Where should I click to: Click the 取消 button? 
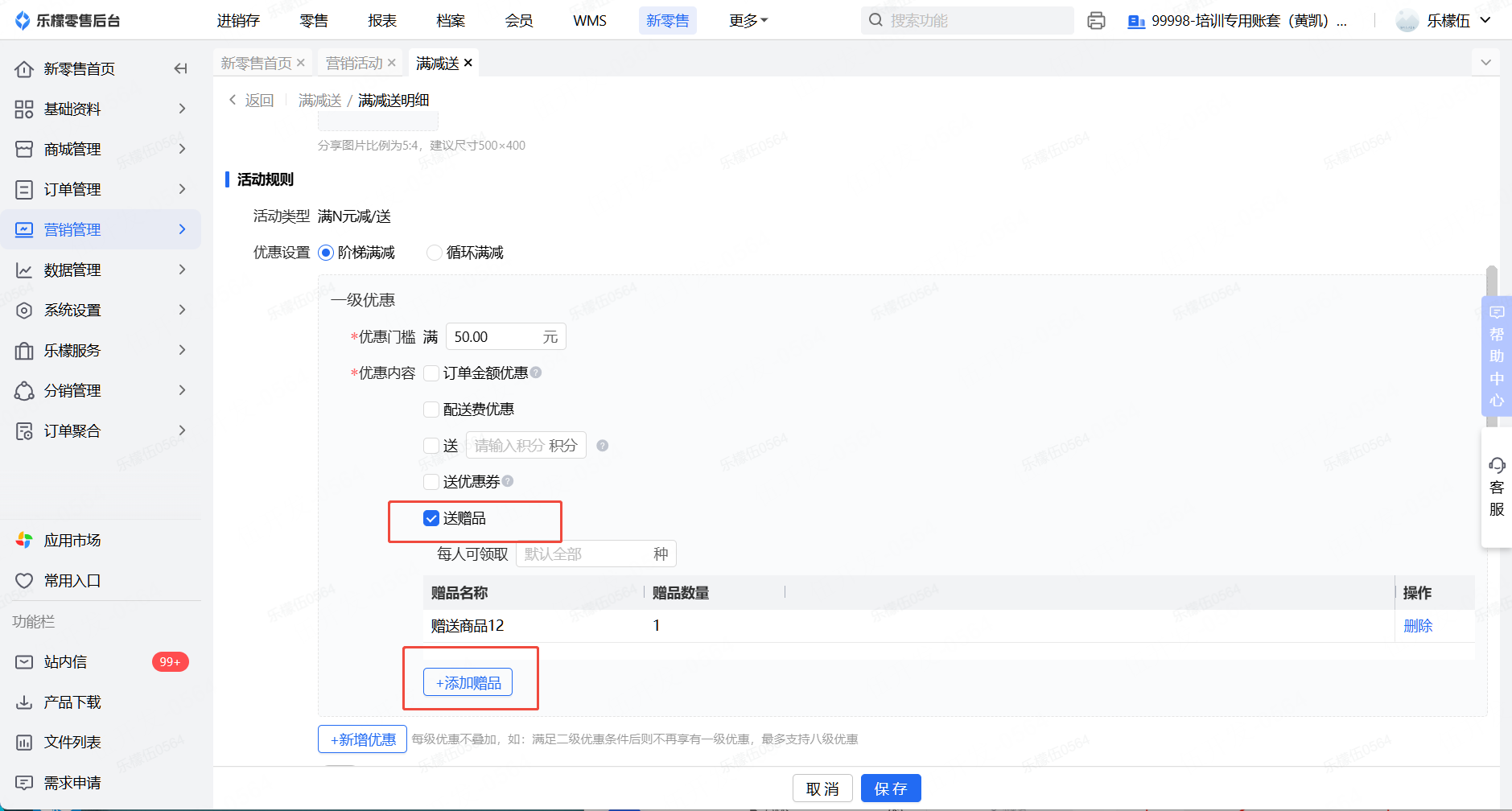click(823, 788)
